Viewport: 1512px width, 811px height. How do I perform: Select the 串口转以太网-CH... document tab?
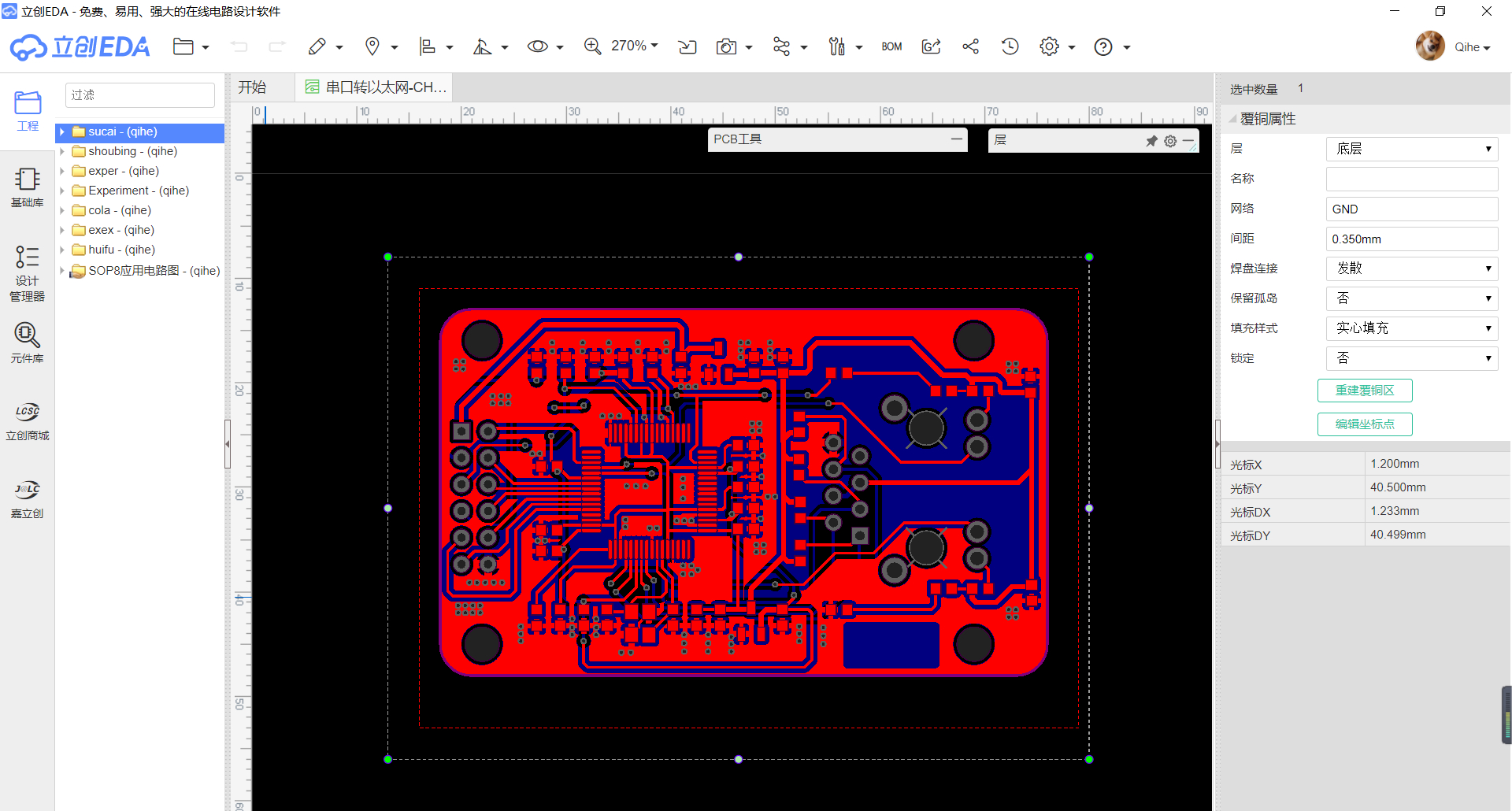(376, 87)
